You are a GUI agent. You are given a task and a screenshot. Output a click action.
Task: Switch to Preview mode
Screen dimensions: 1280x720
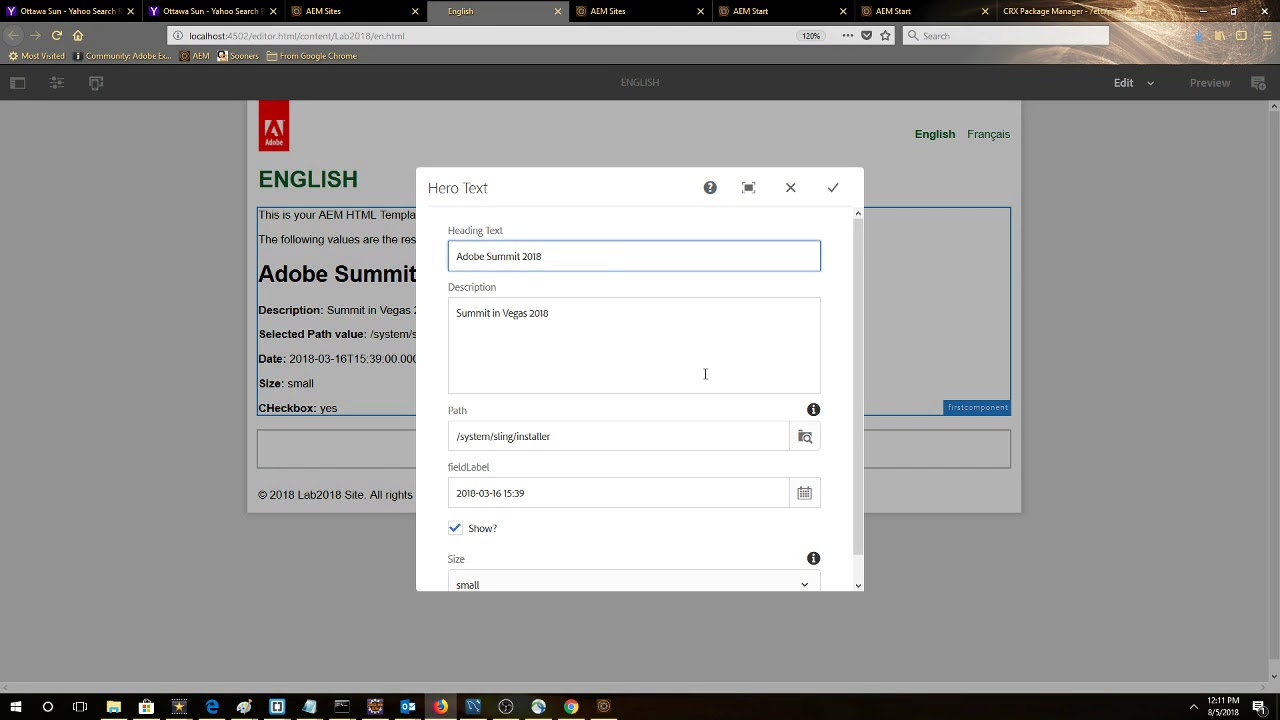coord(1210,83)
